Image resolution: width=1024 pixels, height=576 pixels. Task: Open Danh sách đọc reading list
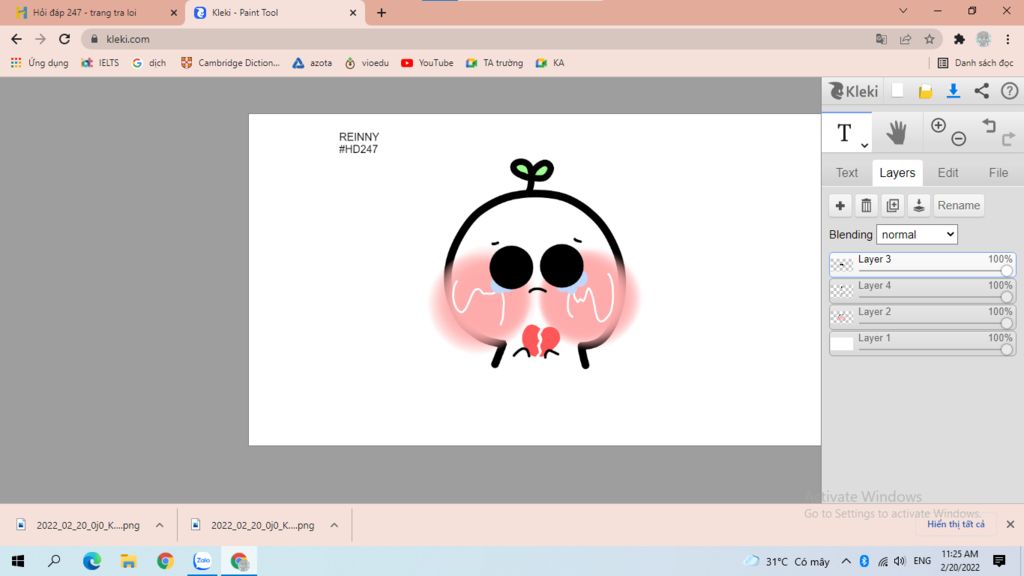(975, 63)
